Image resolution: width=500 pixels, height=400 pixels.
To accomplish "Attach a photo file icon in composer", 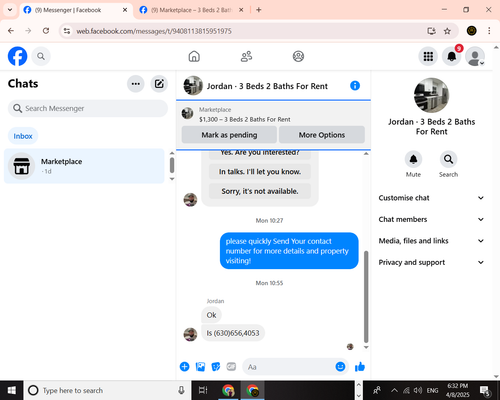I will tap(200, 367).
